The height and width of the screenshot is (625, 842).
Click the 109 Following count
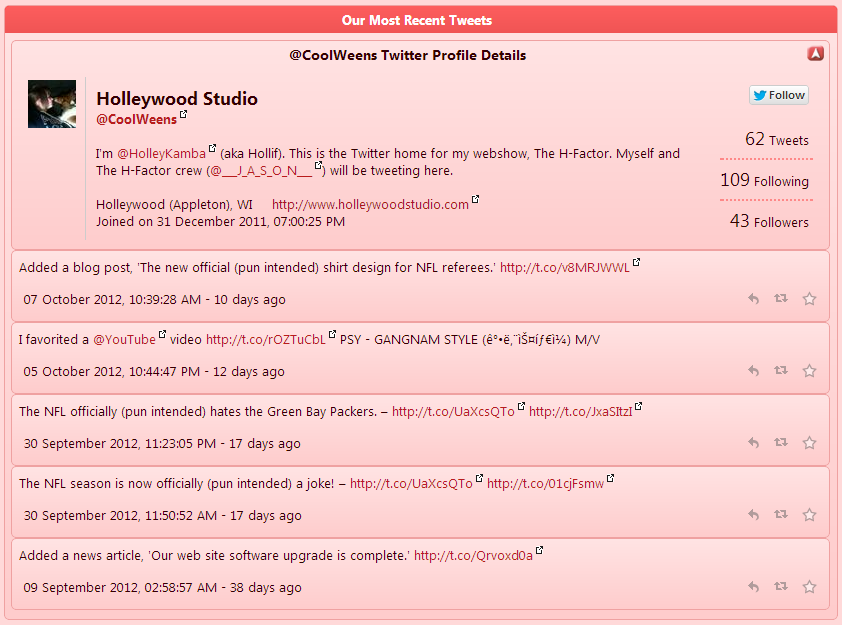764,180
